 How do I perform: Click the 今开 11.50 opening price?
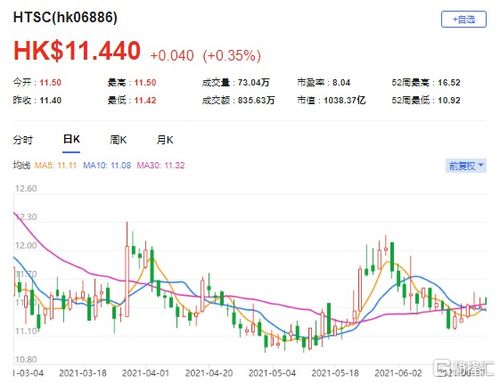[x=37, y=83]
